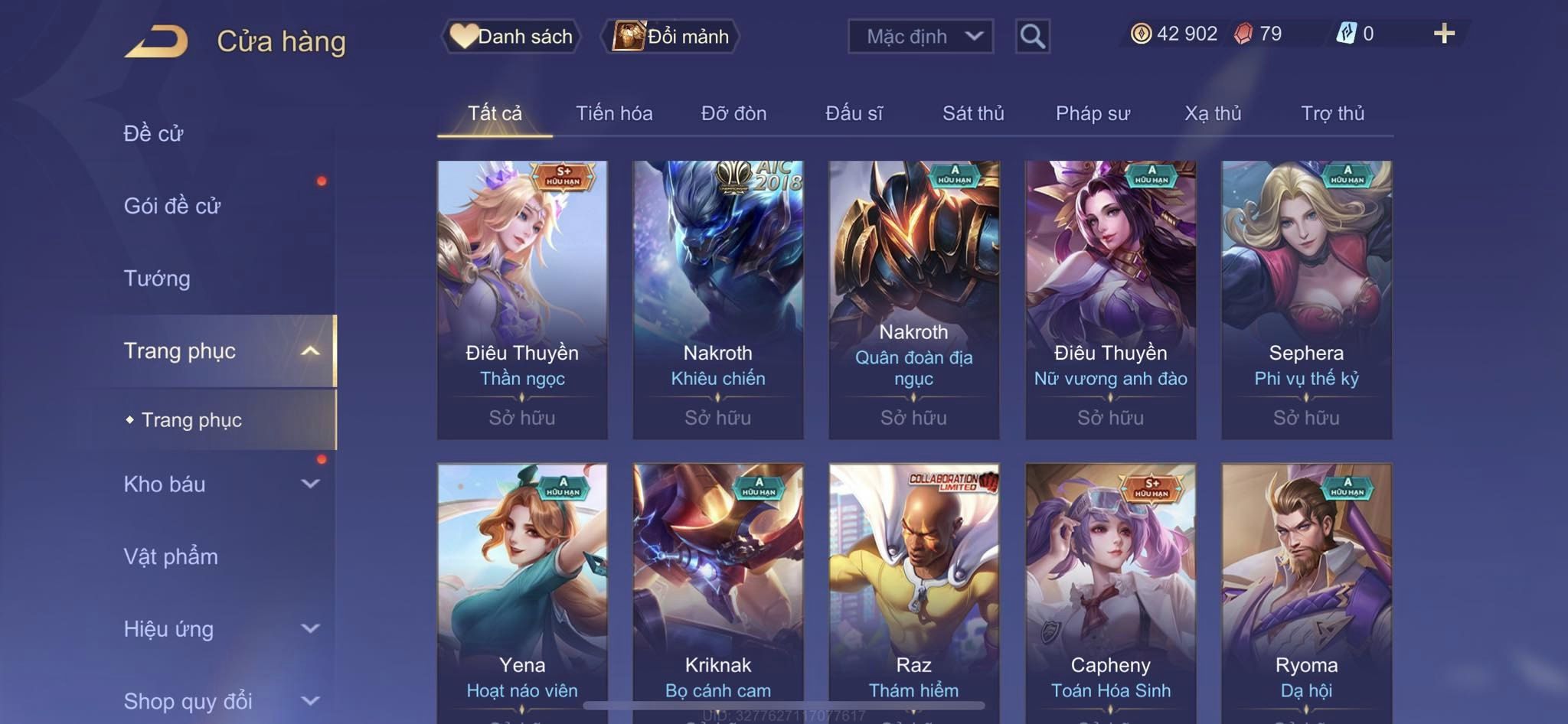Add currency with the plus icon

(x=1444, y=34)
